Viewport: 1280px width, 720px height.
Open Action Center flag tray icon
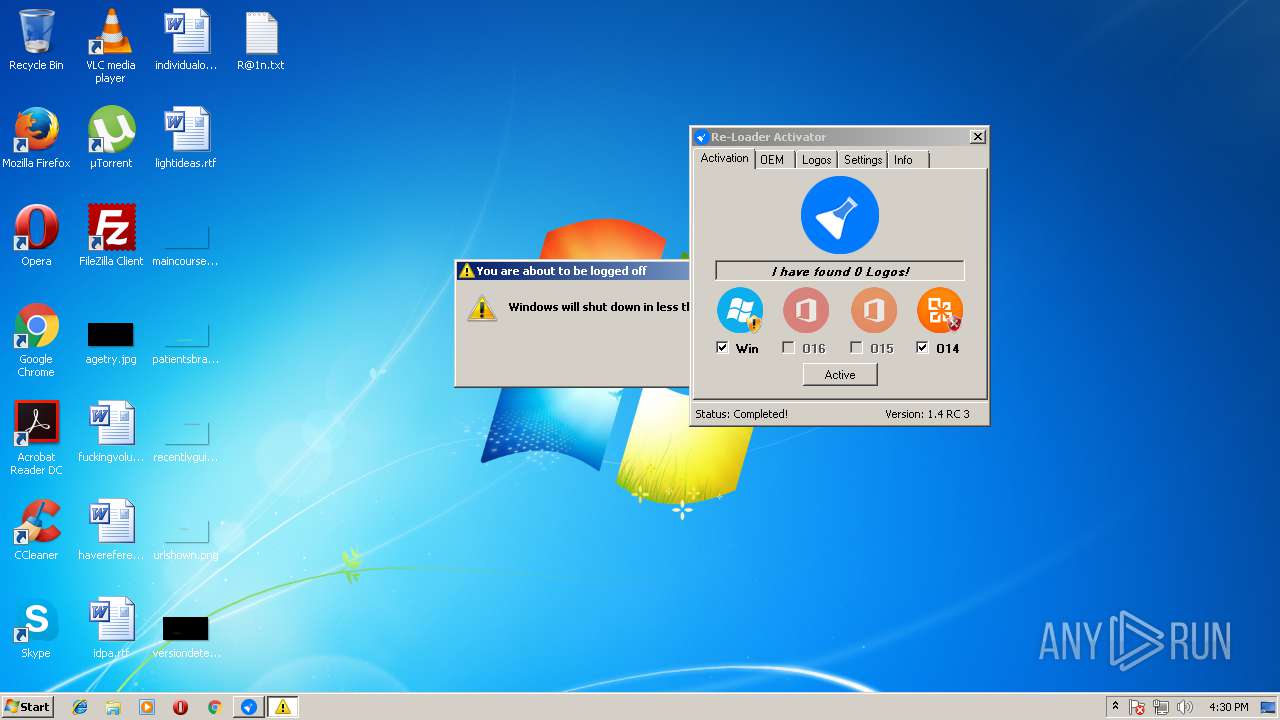point(1138,708)
